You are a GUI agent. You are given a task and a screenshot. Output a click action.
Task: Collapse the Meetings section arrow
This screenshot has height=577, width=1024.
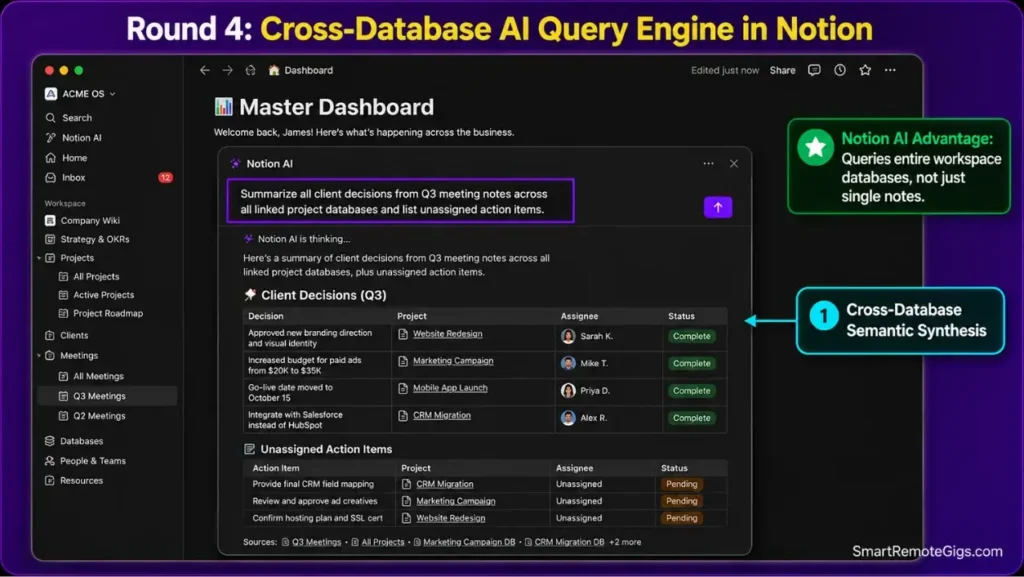tap(39, 355)
